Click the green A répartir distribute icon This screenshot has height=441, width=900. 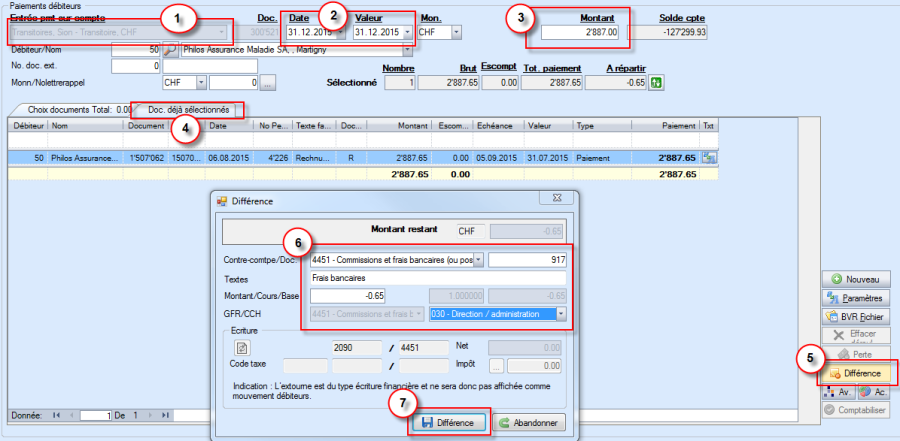click(656, 83)
